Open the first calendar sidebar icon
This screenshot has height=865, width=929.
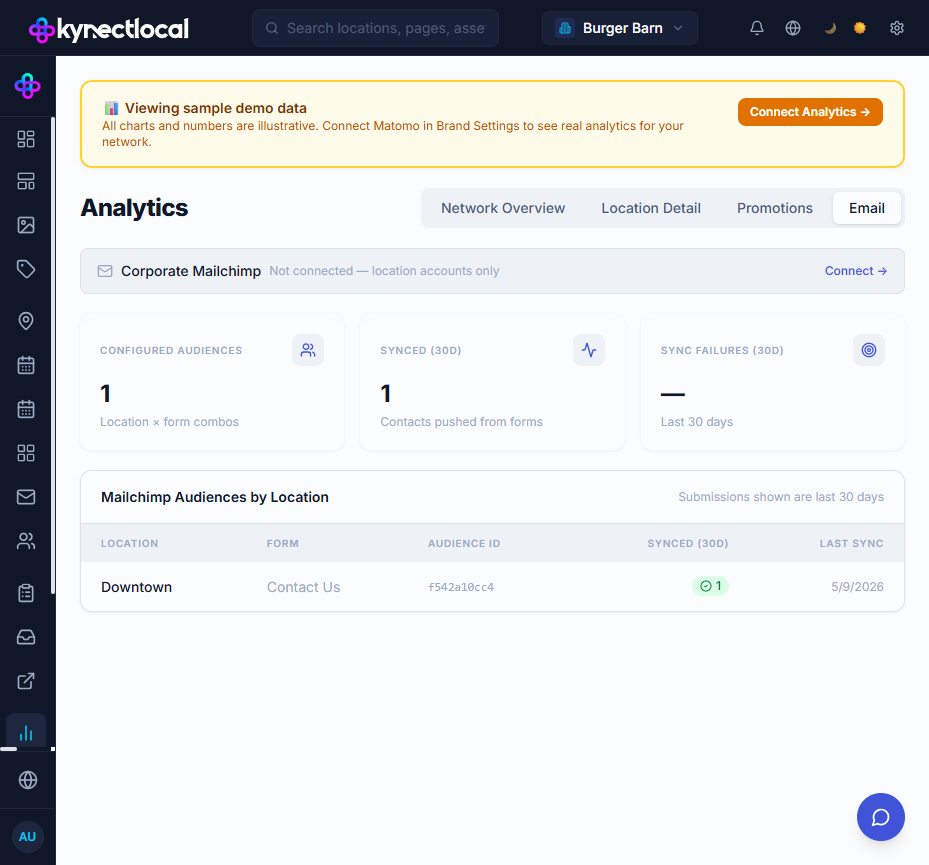click(26, 365)
